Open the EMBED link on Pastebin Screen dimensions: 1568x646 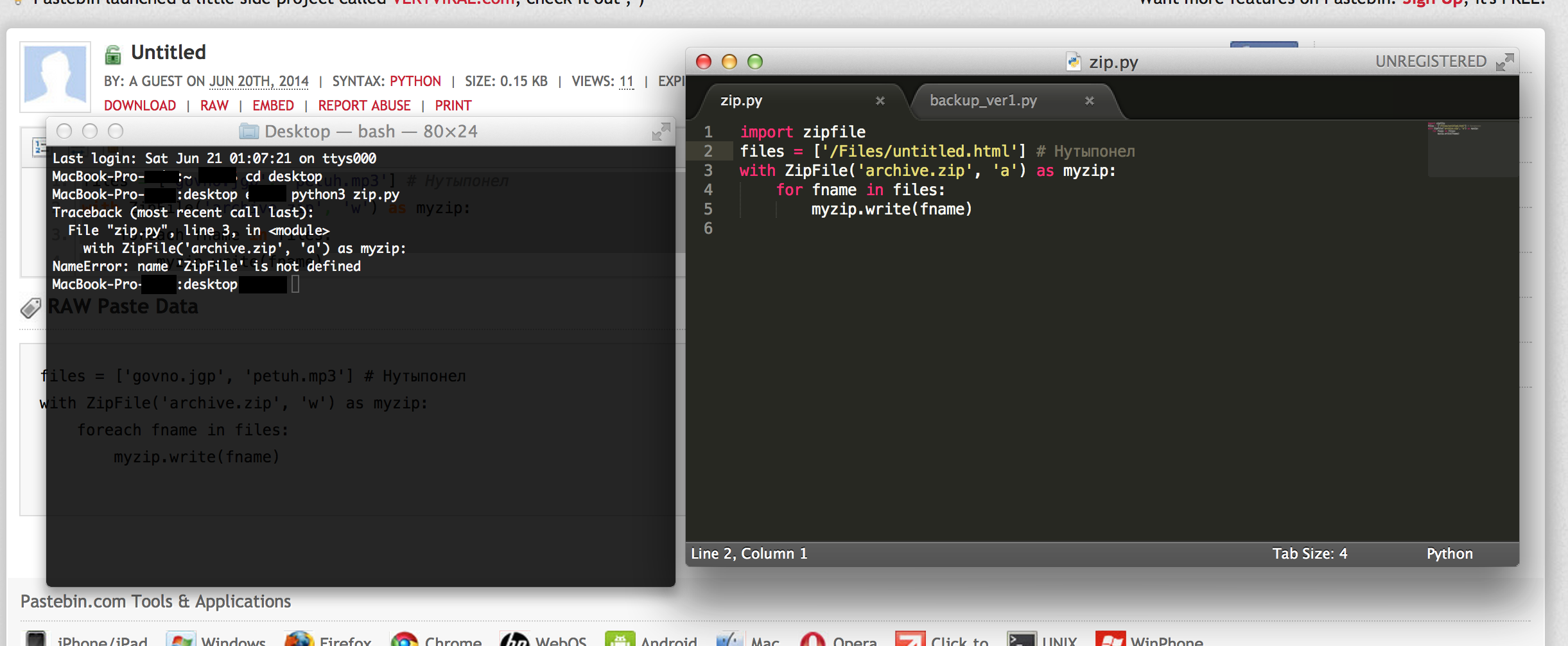pos(273,105)
